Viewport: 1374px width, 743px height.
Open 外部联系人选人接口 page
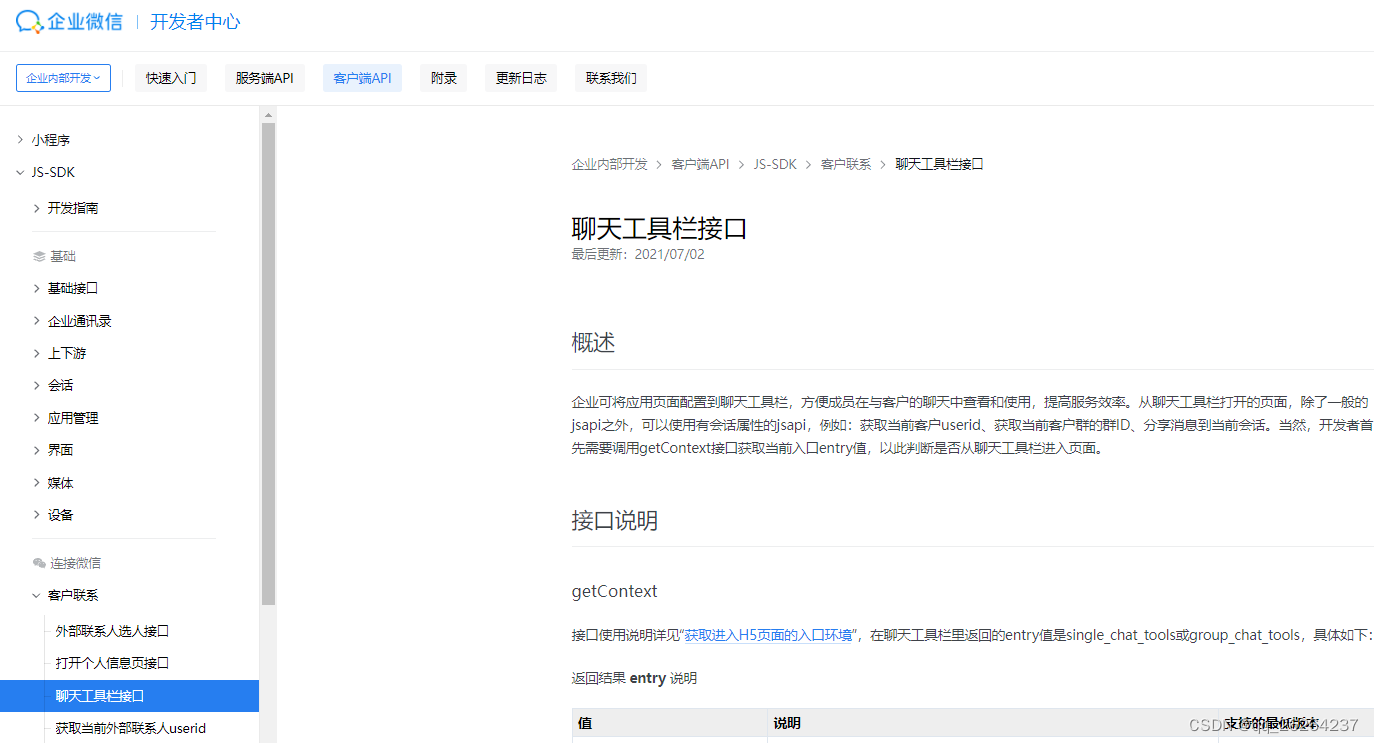pos(112,631)
